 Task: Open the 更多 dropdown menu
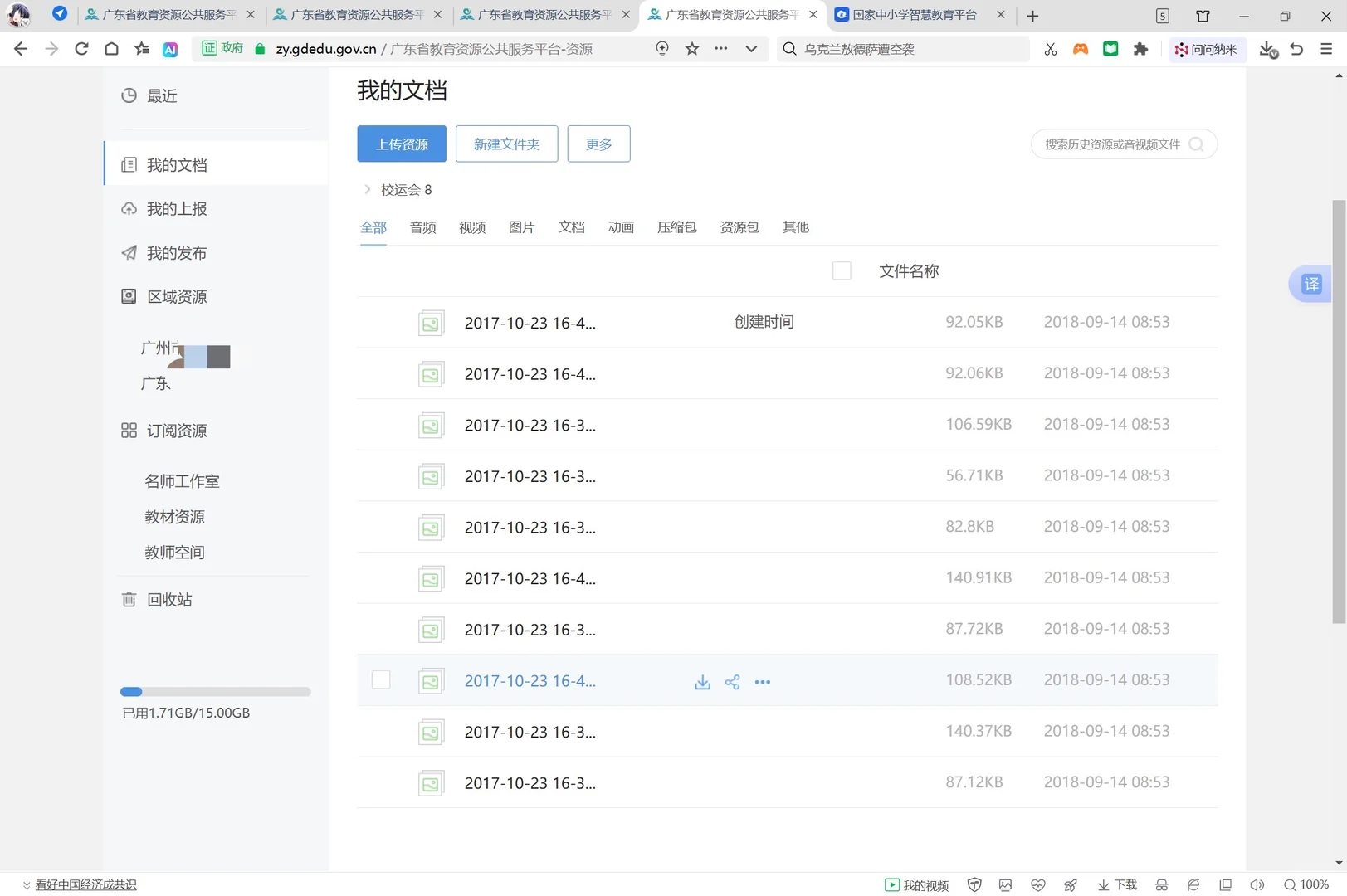(x=598, y=144)
